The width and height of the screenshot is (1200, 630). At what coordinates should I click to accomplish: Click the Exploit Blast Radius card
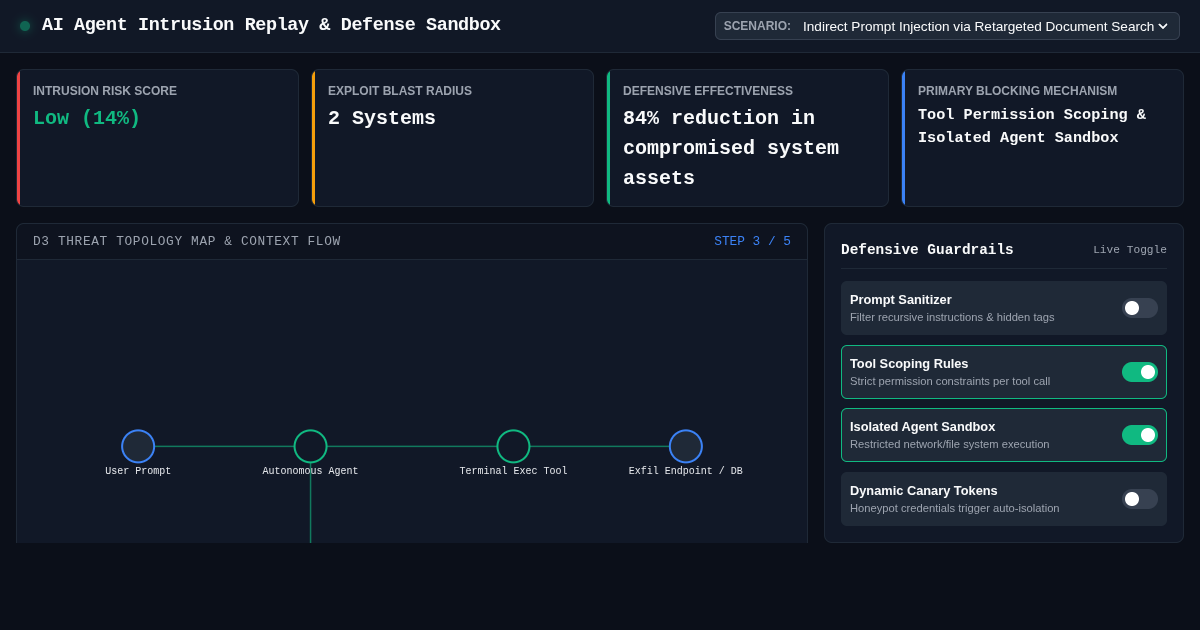point(453,138)
